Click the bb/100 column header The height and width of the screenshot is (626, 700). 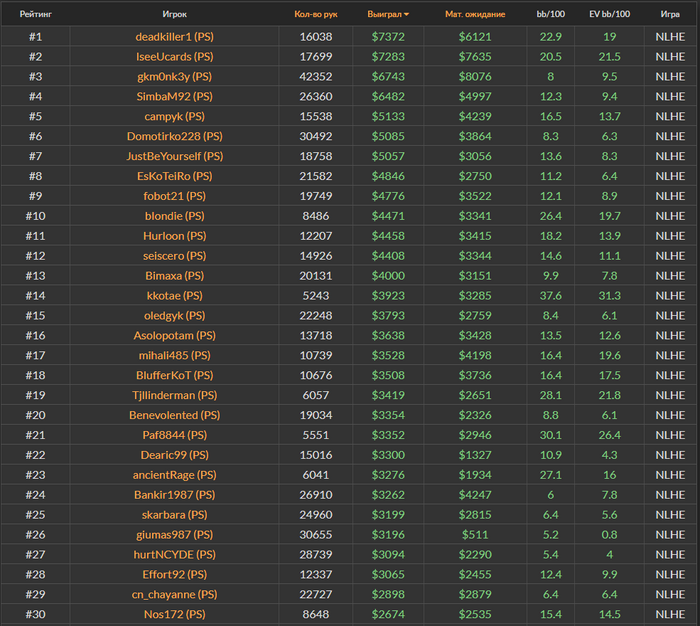(x=550, y=15)
